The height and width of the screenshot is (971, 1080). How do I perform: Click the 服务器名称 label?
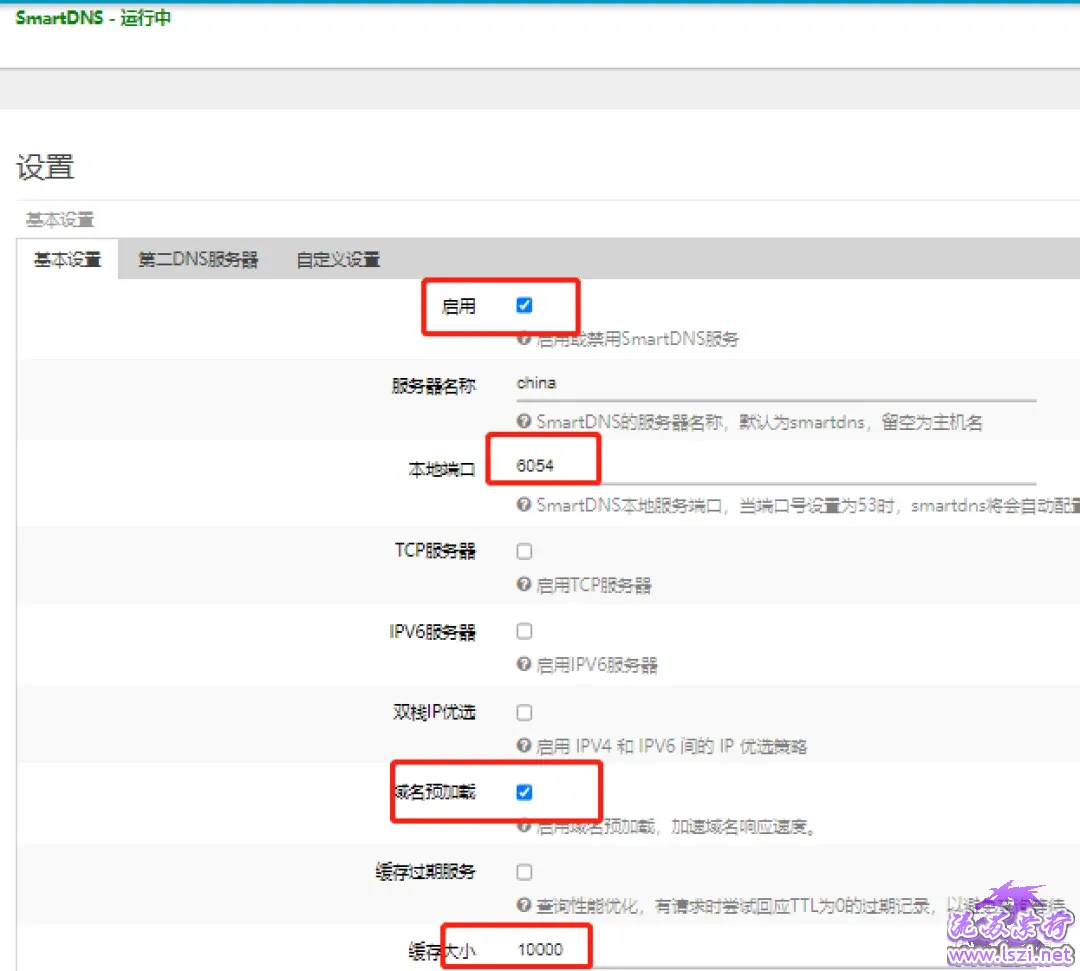coord(433,386)
